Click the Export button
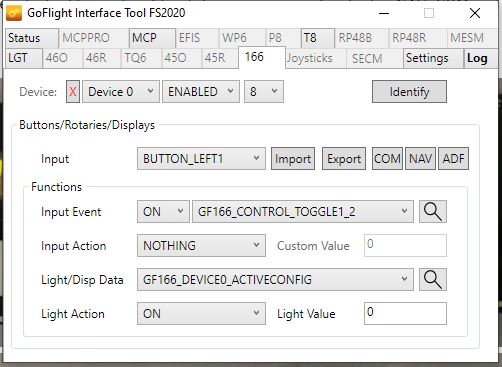 (344, 159)
